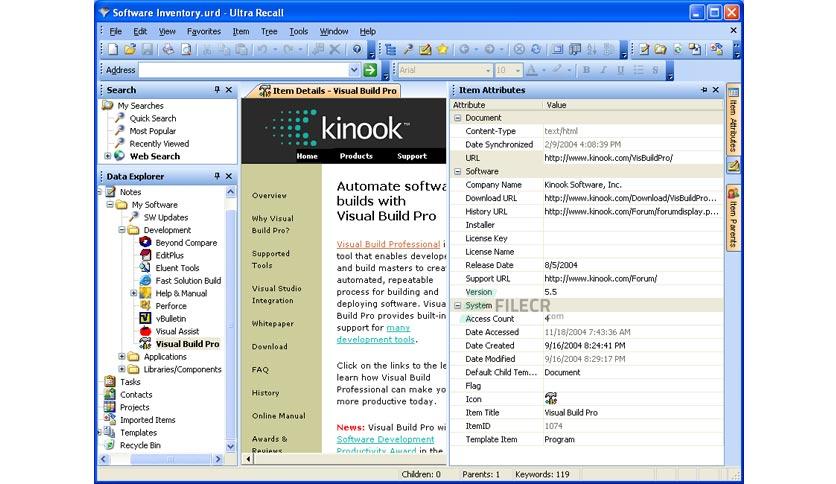
Task: Click the Version value 5.5
Action: 550,292
